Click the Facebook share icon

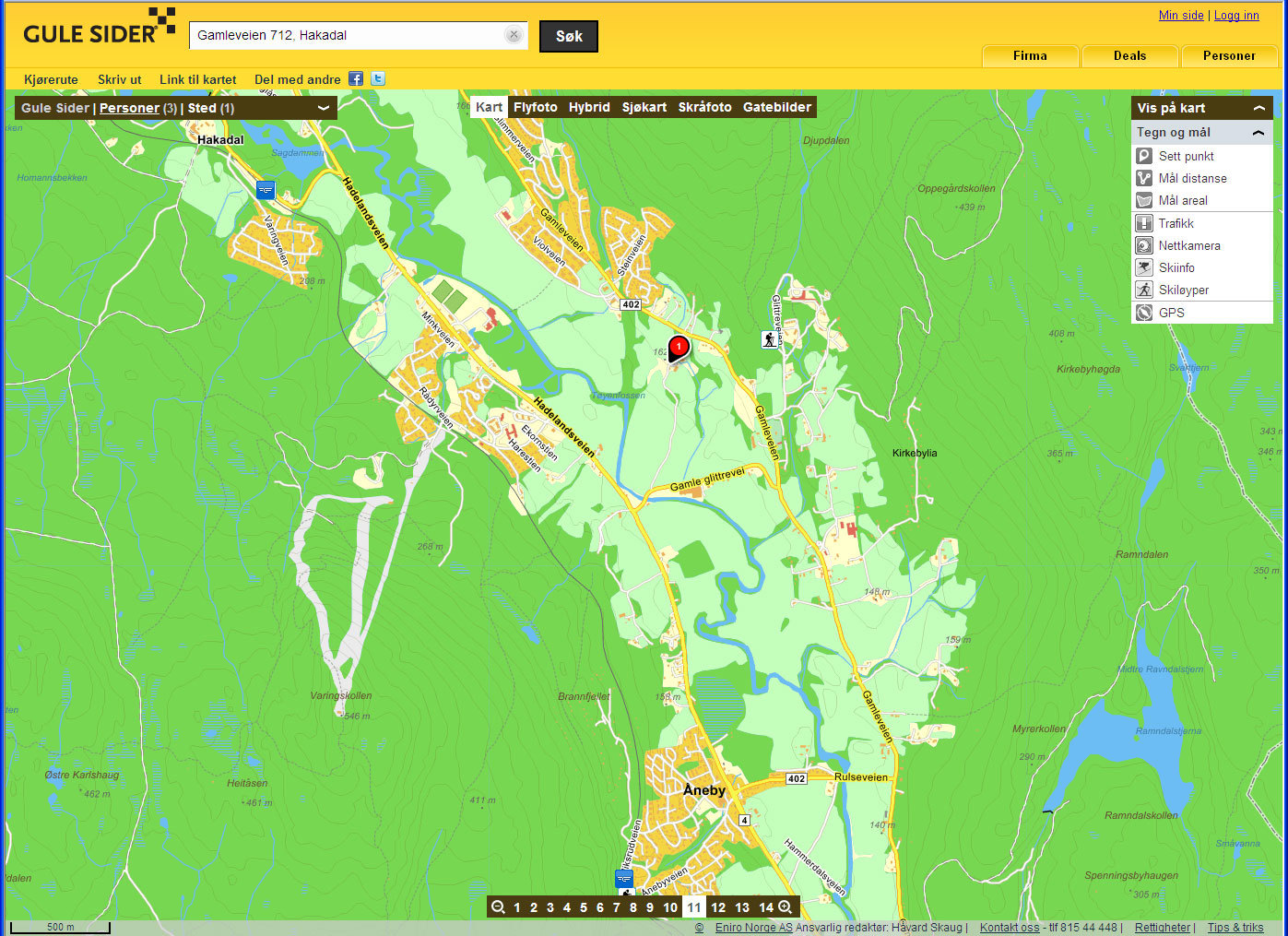coord(356,79)
